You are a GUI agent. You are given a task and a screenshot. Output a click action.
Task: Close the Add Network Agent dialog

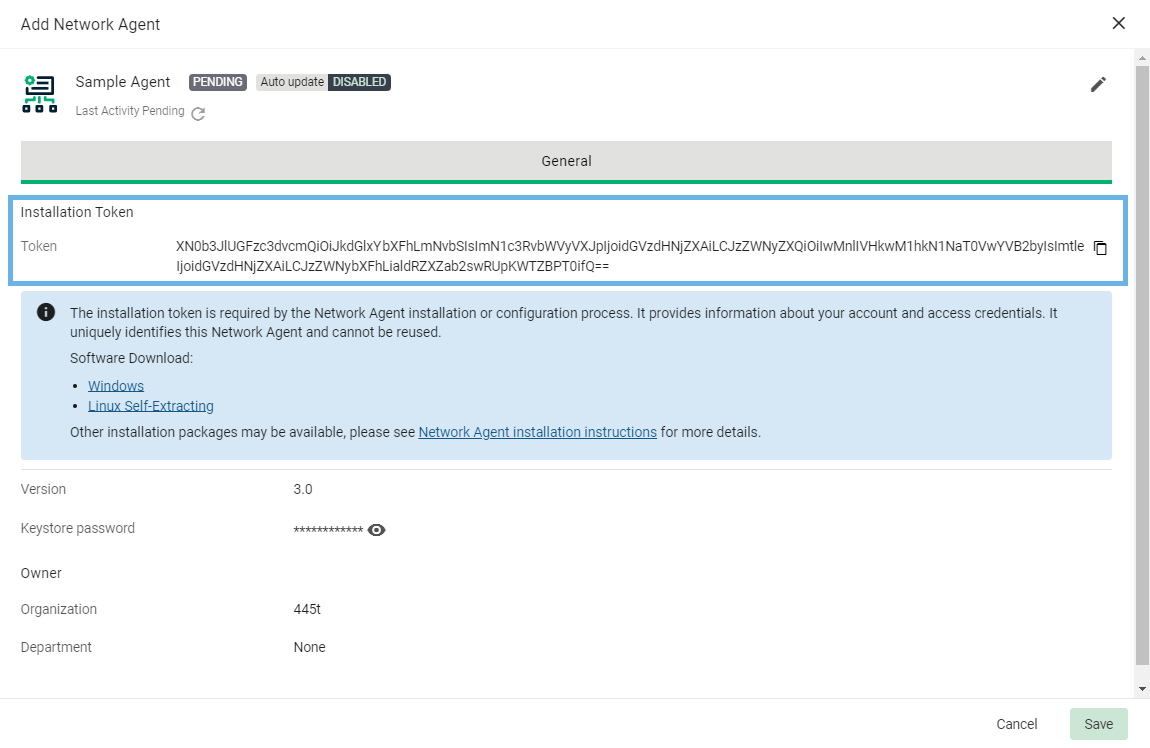pos(1118,23)
